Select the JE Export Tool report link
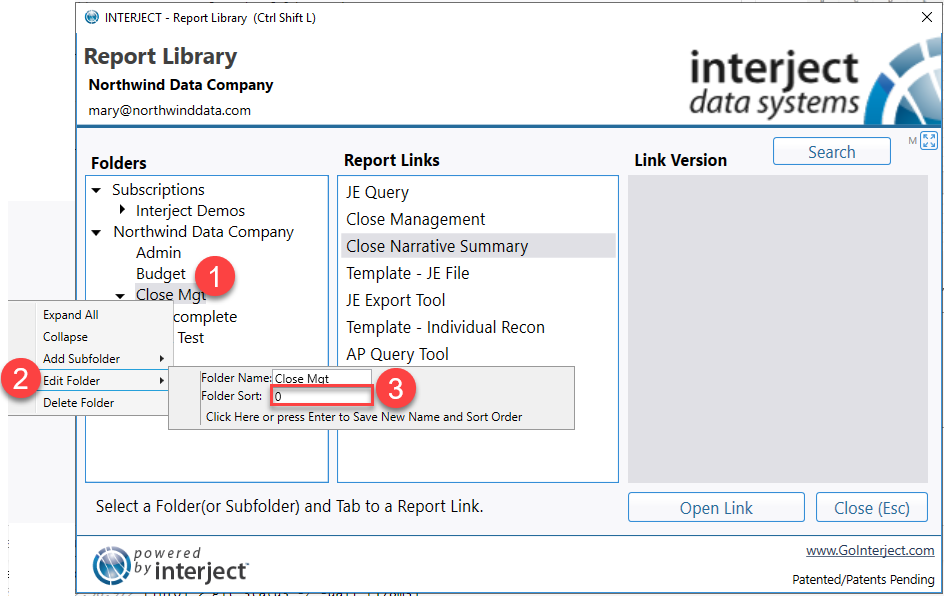Viewport: 944px width, 596px height. click(396, 300)
